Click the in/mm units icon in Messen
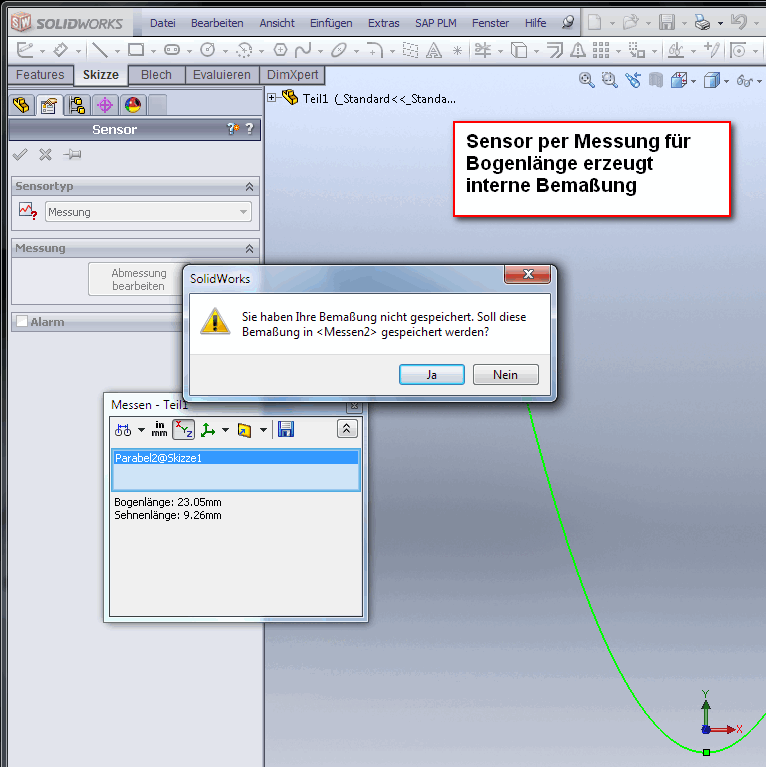766x767 pixels. click(159, 429)
